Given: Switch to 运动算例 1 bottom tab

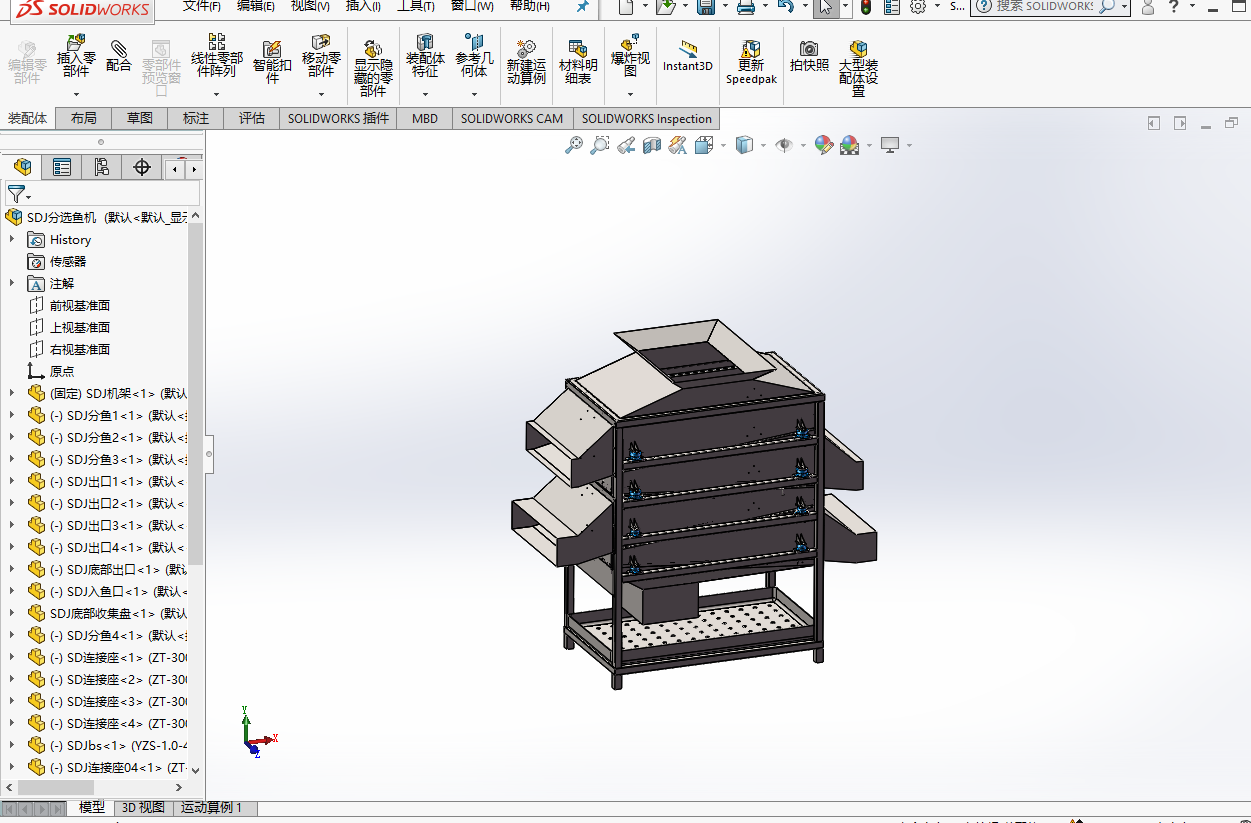Looking at the screenshot, I should click(212, 807).
